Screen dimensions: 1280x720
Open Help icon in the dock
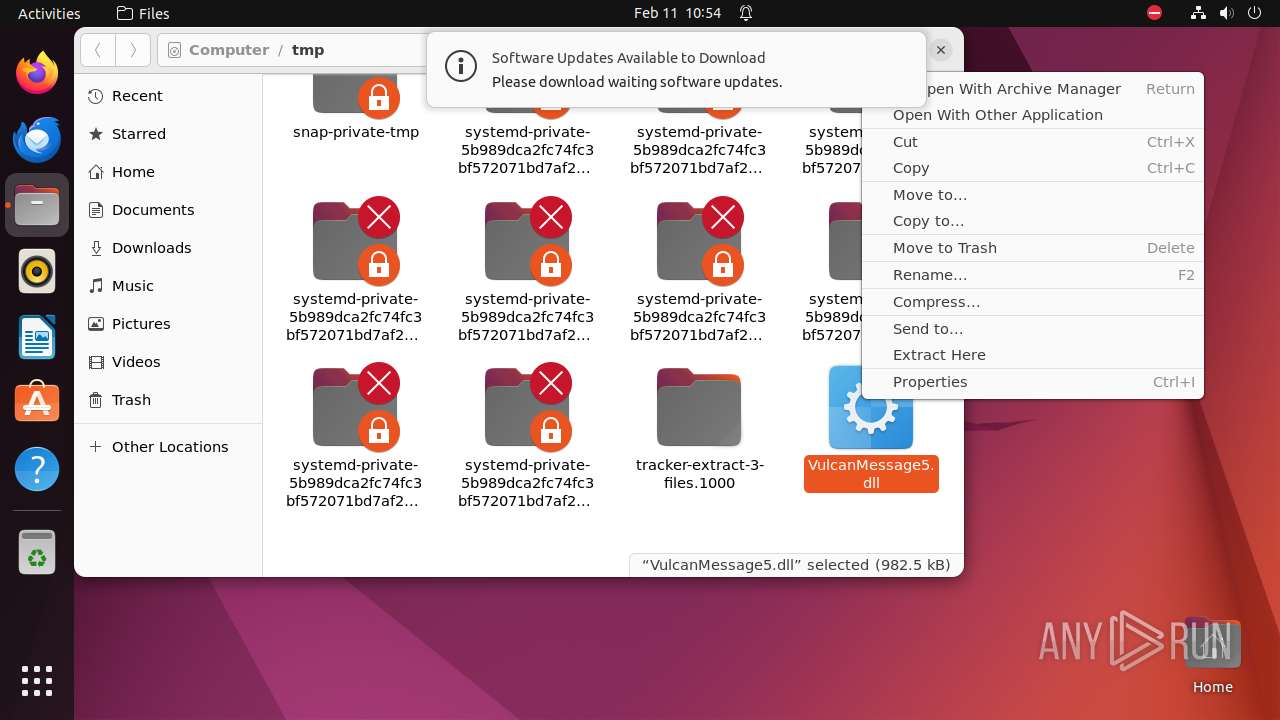point(37,469)
